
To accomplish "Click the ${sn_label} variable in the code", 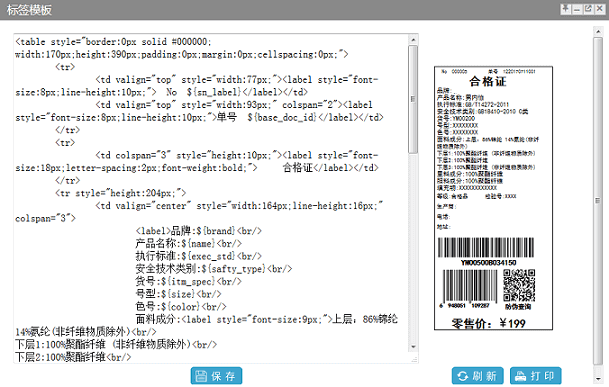I will pos(213,92).
